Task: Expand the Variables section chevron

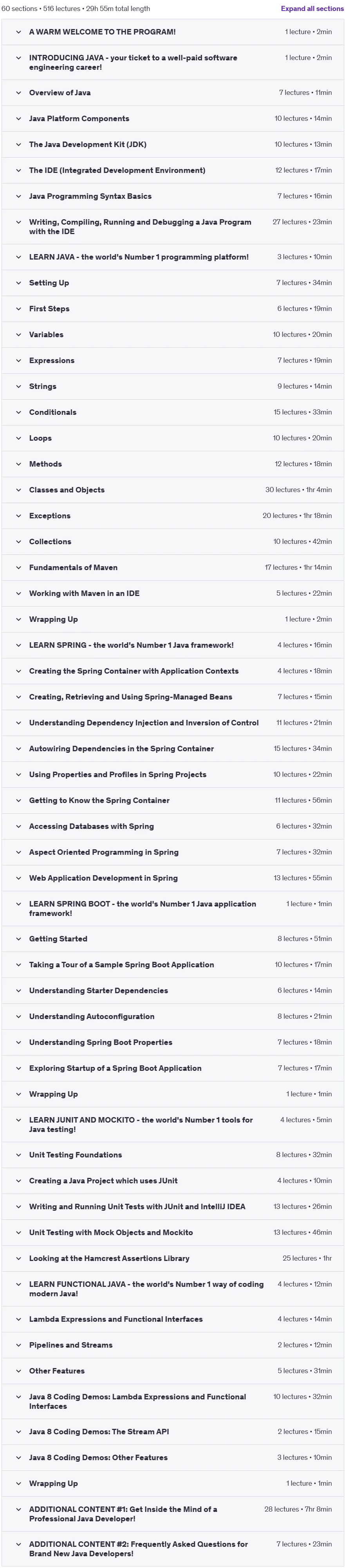Action: [18, 335]
